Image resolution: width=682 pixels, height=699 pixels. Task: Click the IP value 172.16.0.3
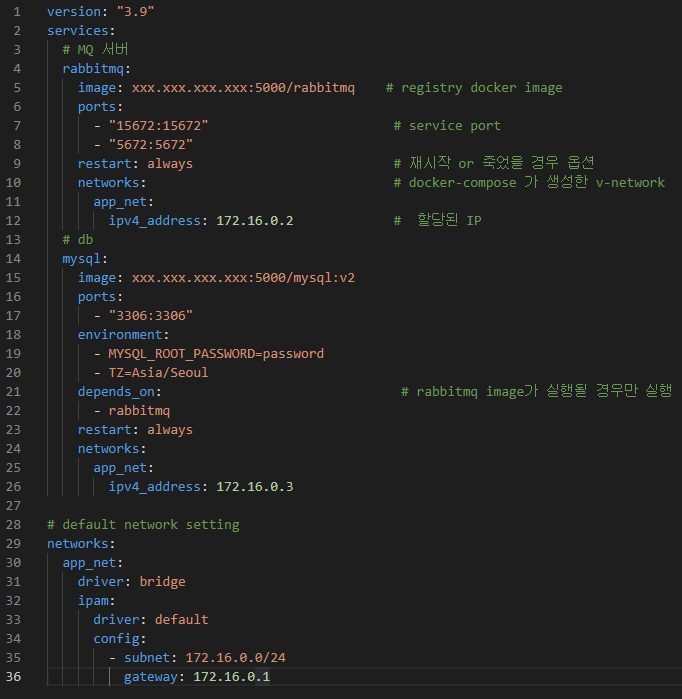click(255, 487)
